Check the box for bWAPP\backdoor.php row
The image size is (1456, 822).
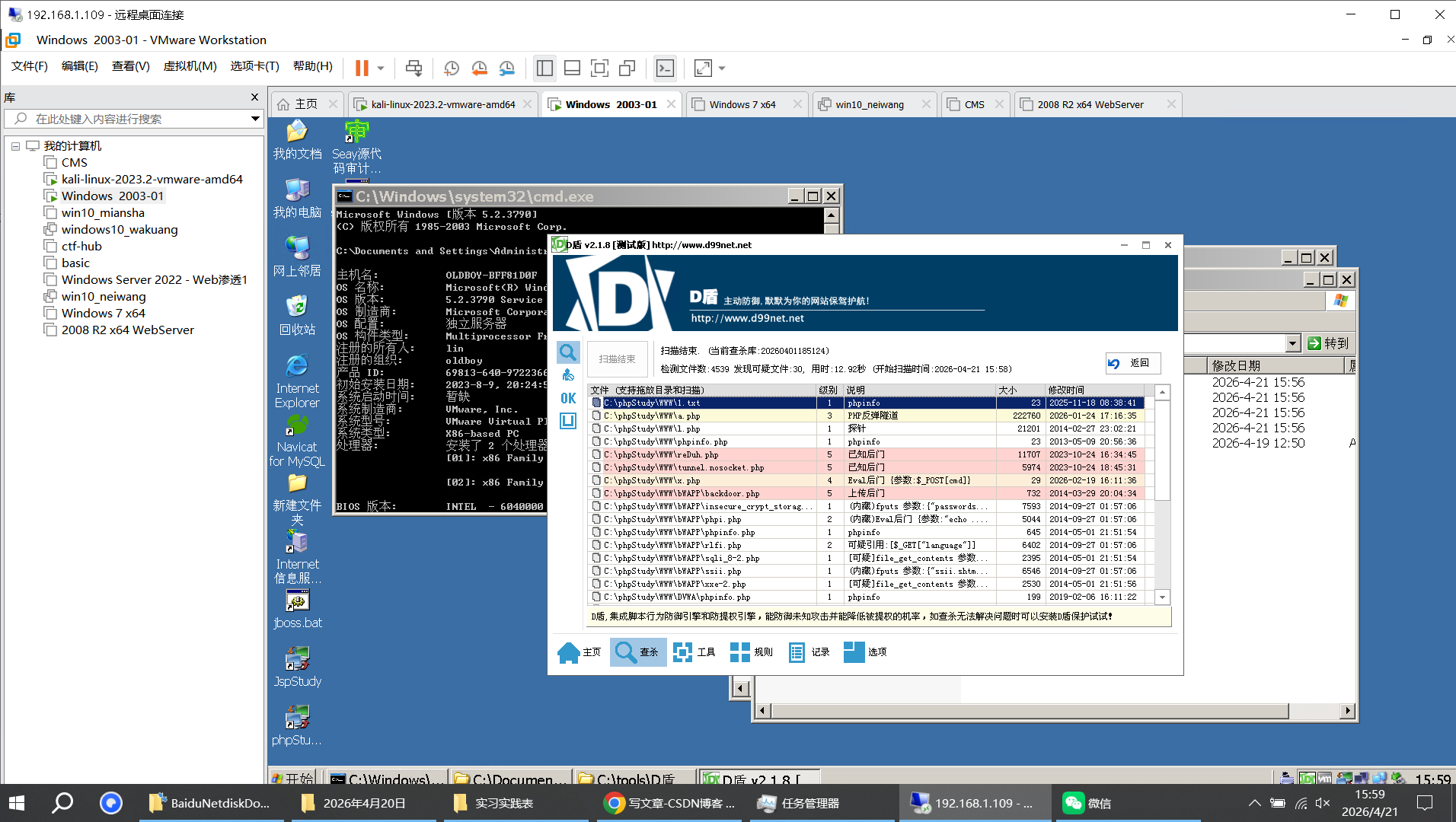pos(597,493)
